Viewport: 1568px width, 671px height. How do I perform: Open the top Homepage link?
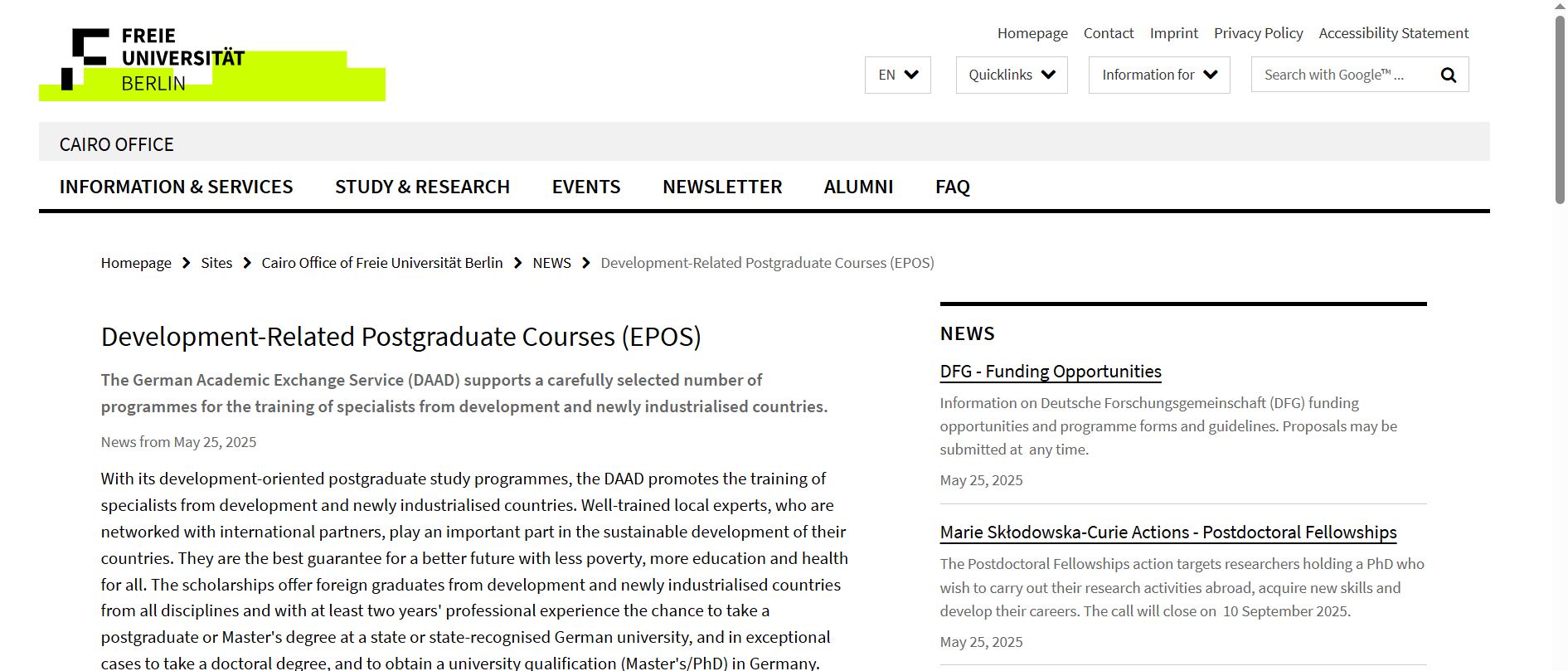[1032, 33]
